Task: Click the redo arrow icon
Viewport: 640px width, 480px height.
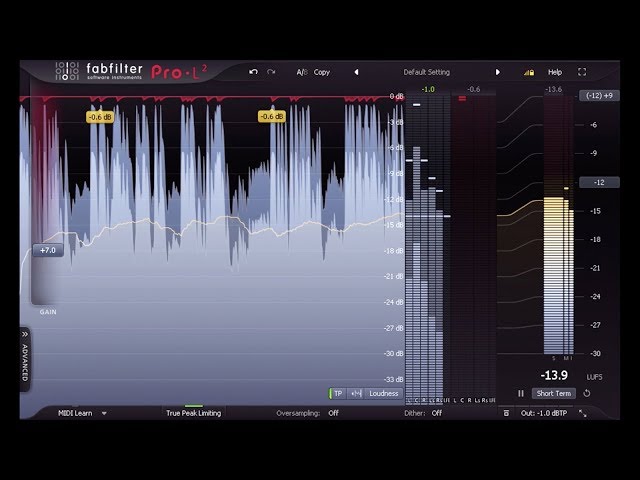Action: pyautogui.click(x=271, y=72)
